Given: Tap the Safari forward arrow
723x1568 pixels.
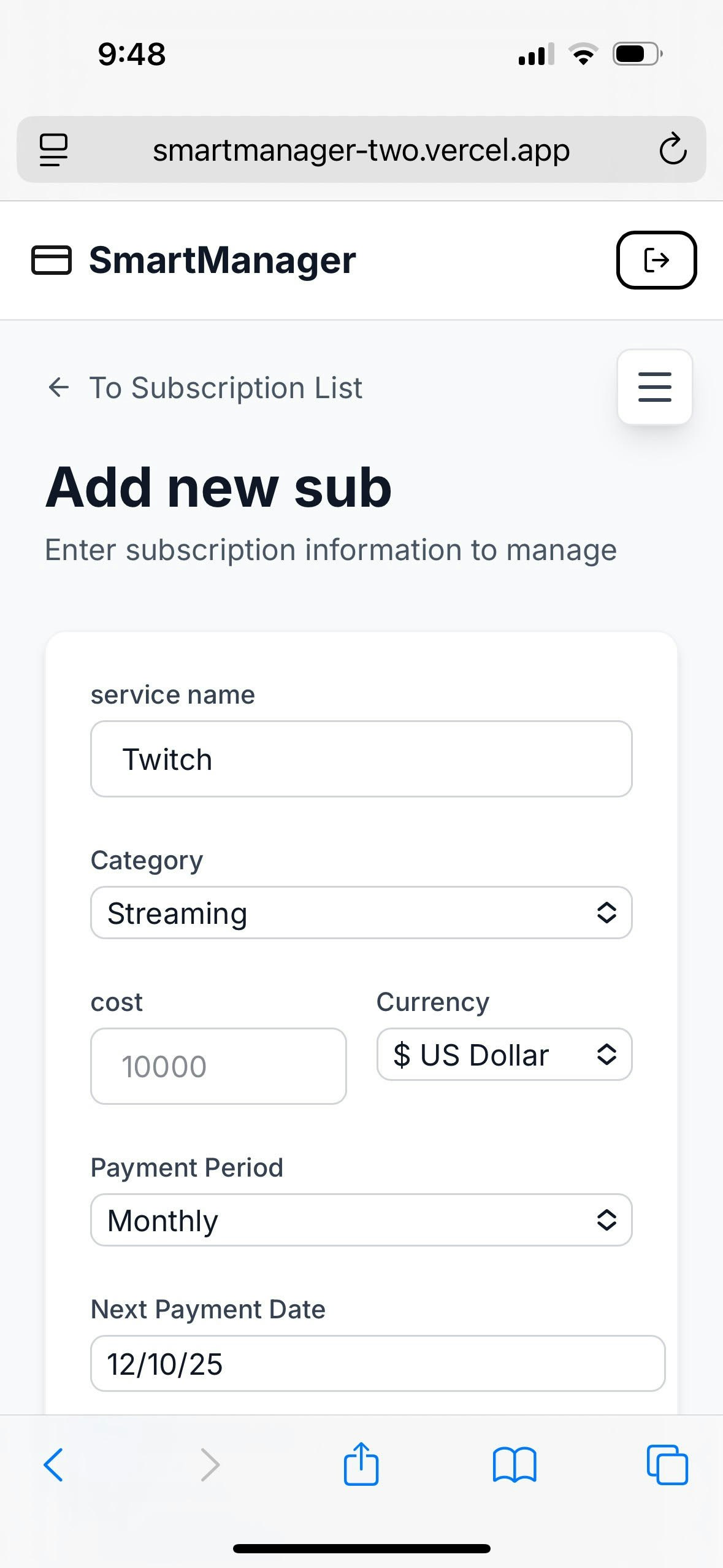Looking at the screenshot, I should point(210,1464).
